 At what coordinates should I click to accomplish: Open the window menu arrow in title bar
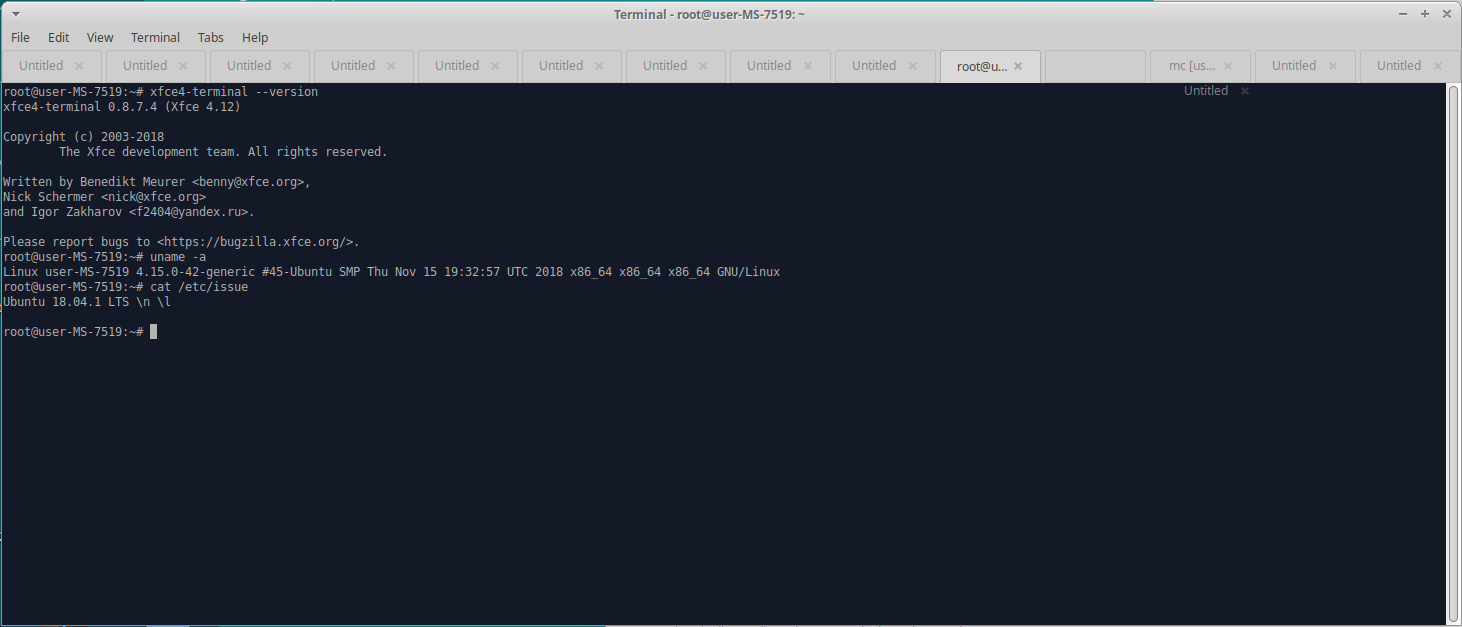pyautogui.click(x=17, y=14)
